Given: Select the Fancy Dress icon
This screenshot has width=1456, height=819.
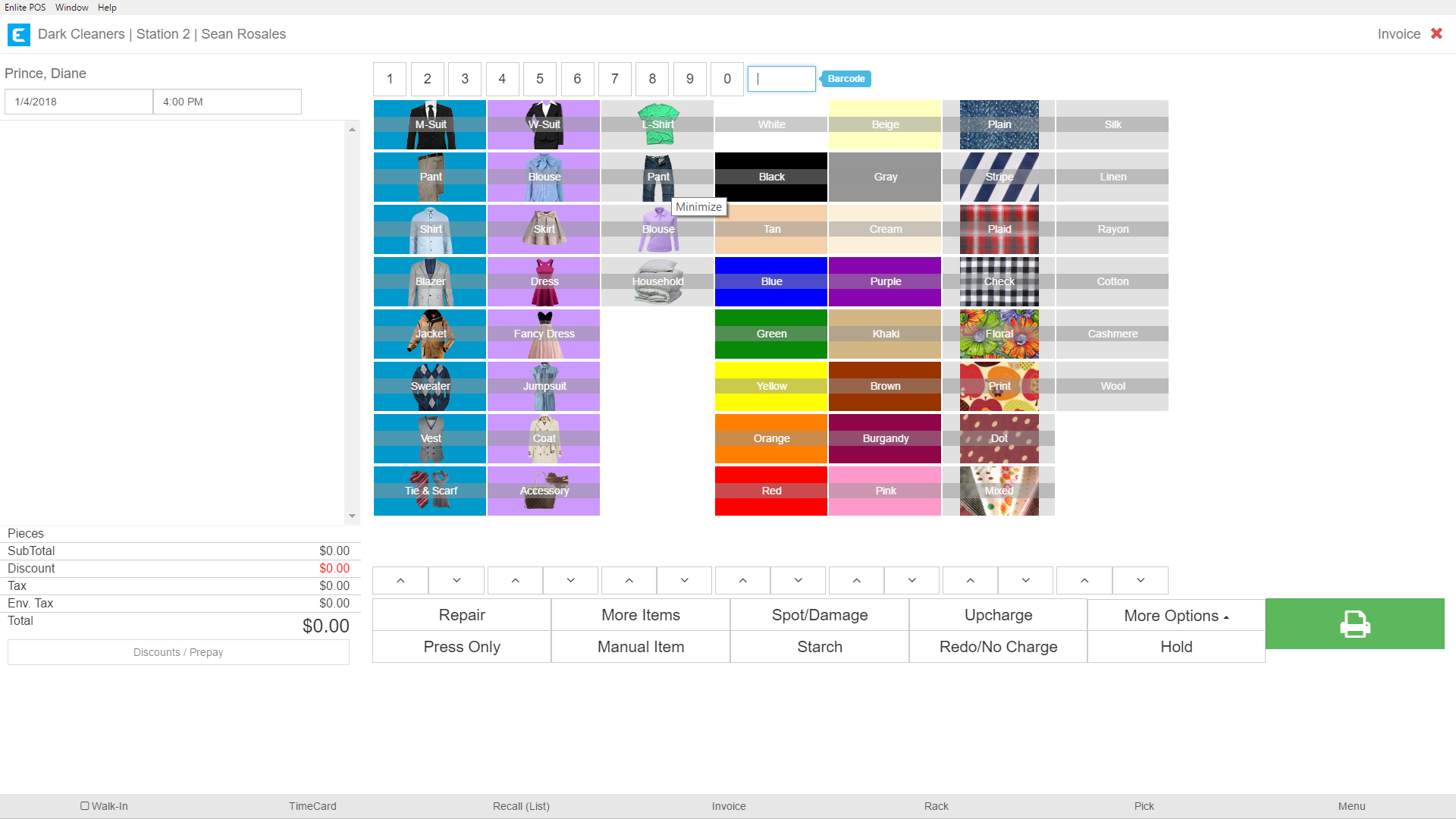Looking at the screenshot, I should click(x=544, y=334).
